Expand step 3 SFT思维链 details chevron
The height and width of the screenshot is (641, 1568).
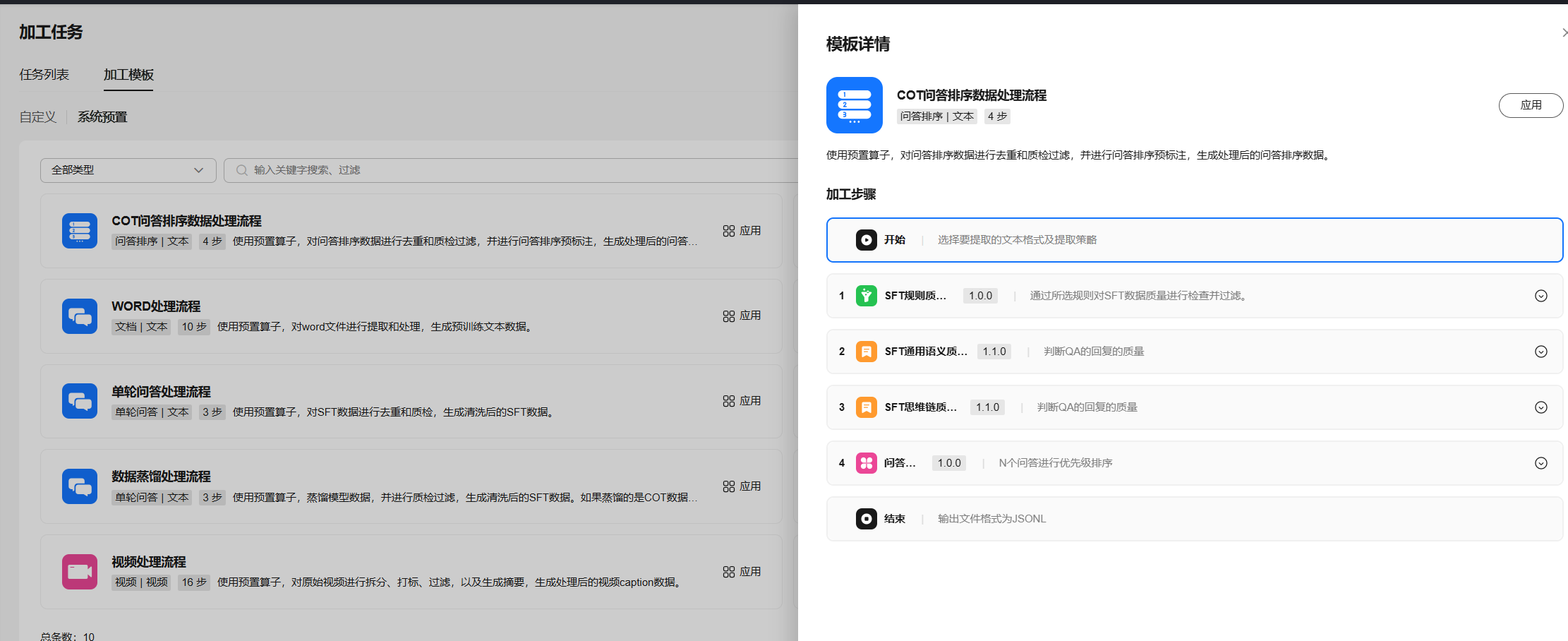tap(1540, 407)
